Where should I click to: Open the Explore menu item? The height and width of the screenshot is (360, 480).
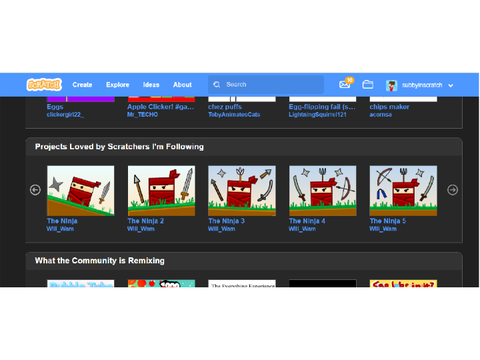coord(118,85)
